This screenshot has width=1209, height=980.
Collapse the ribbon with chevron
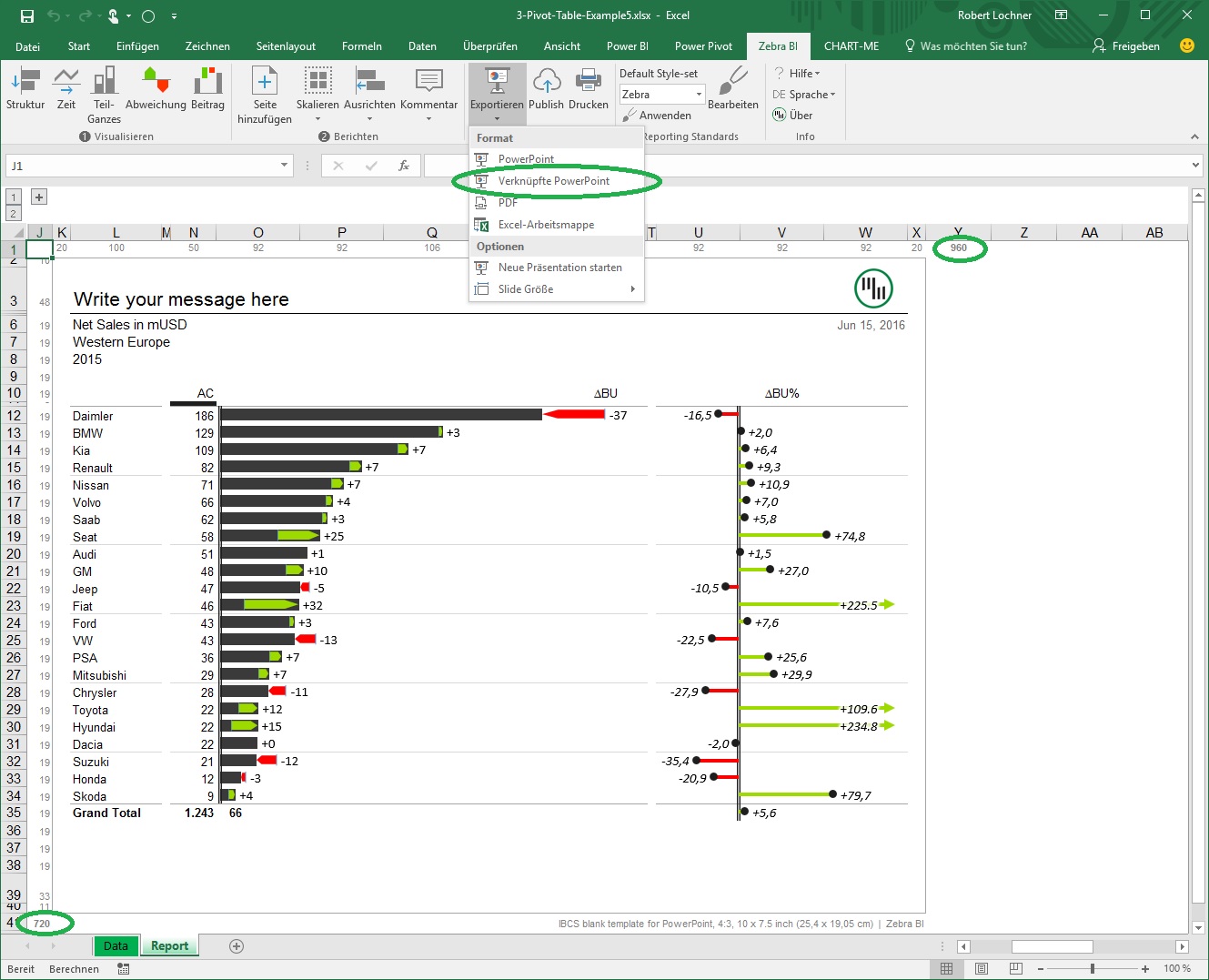tap(1194, 137)
